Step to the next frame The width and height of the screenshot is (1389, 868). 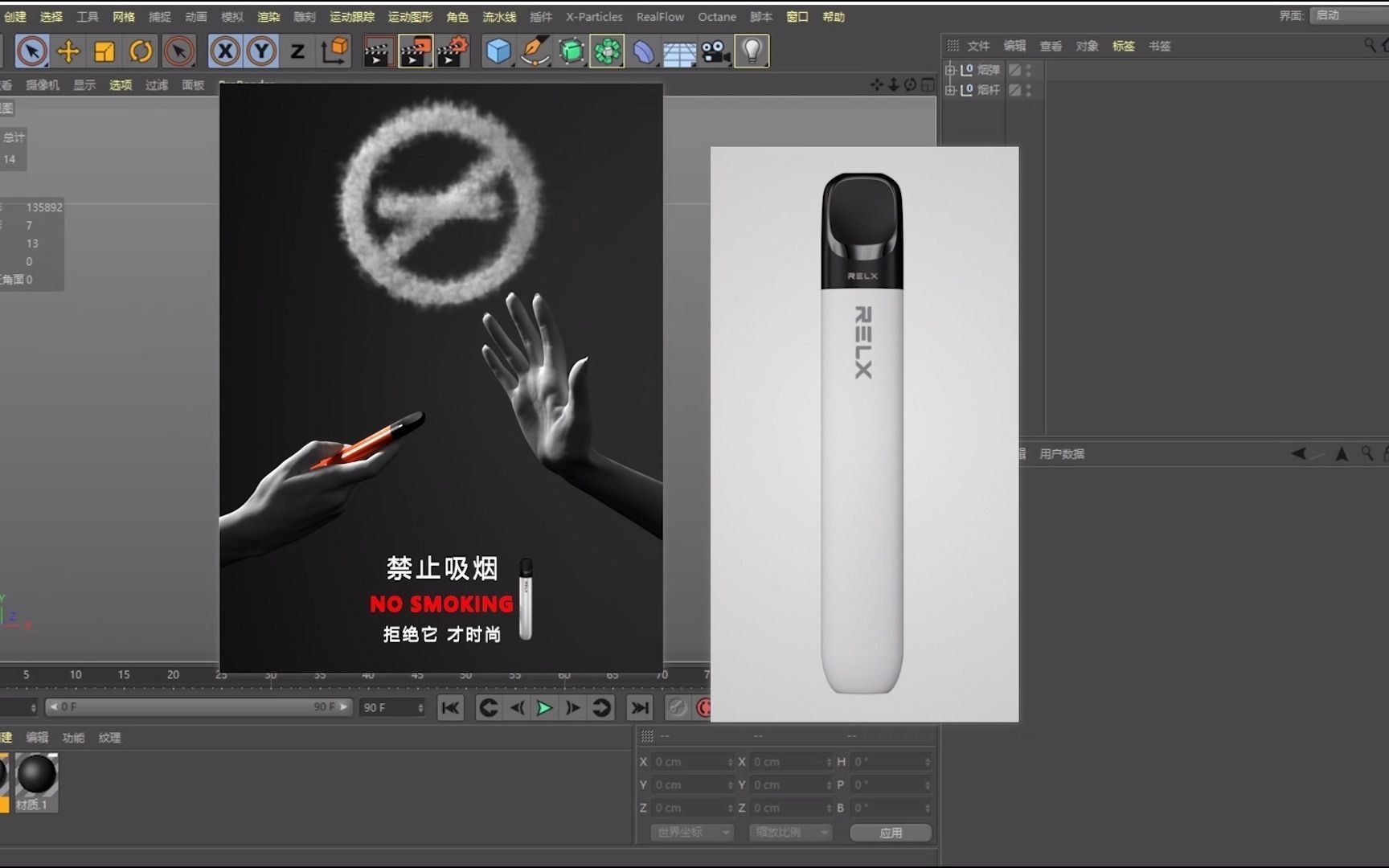tap(572, 707)
